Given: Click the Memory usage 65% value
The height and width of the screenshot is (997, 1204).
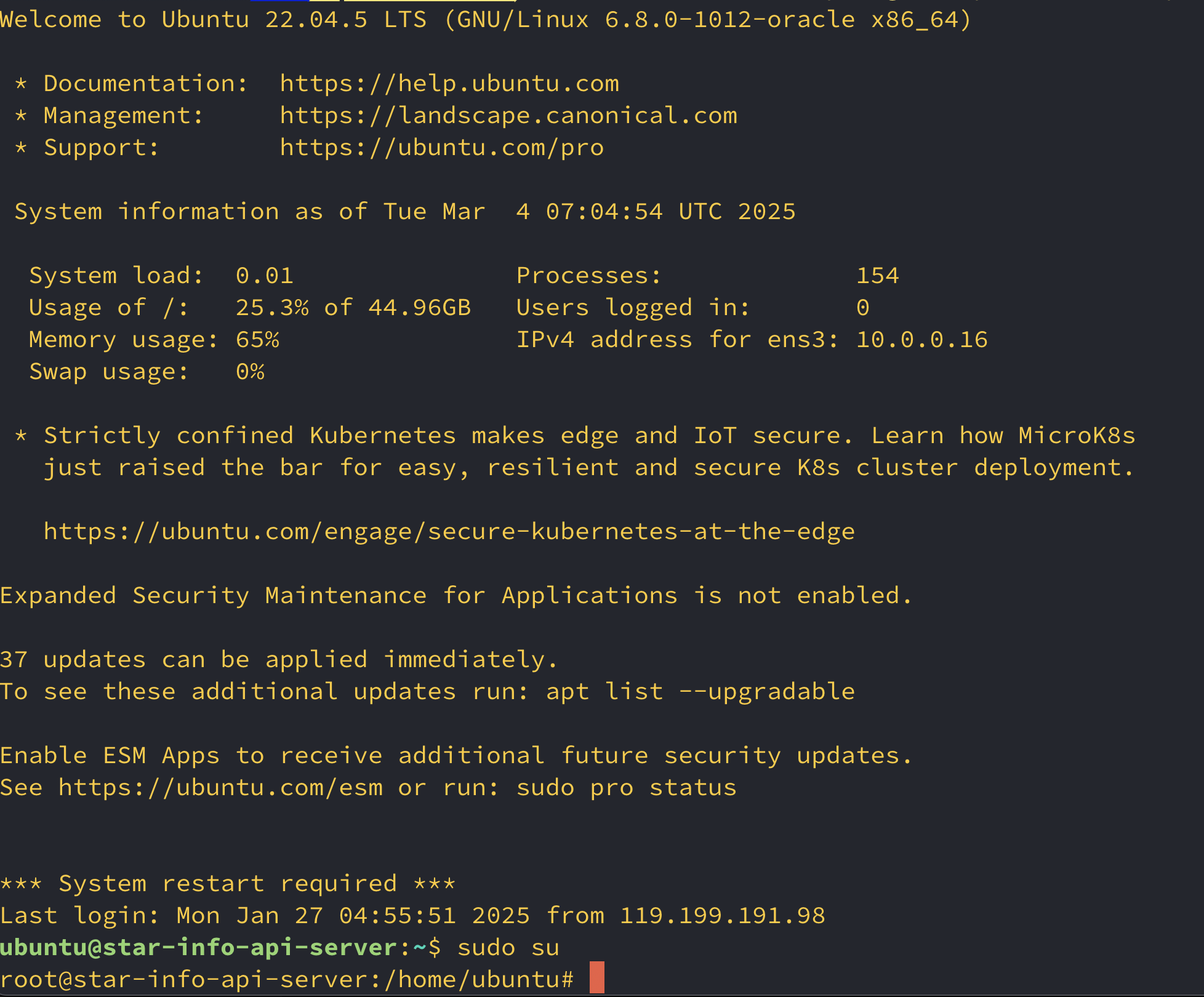Looking at the screenshot, I should coord(257,340).
